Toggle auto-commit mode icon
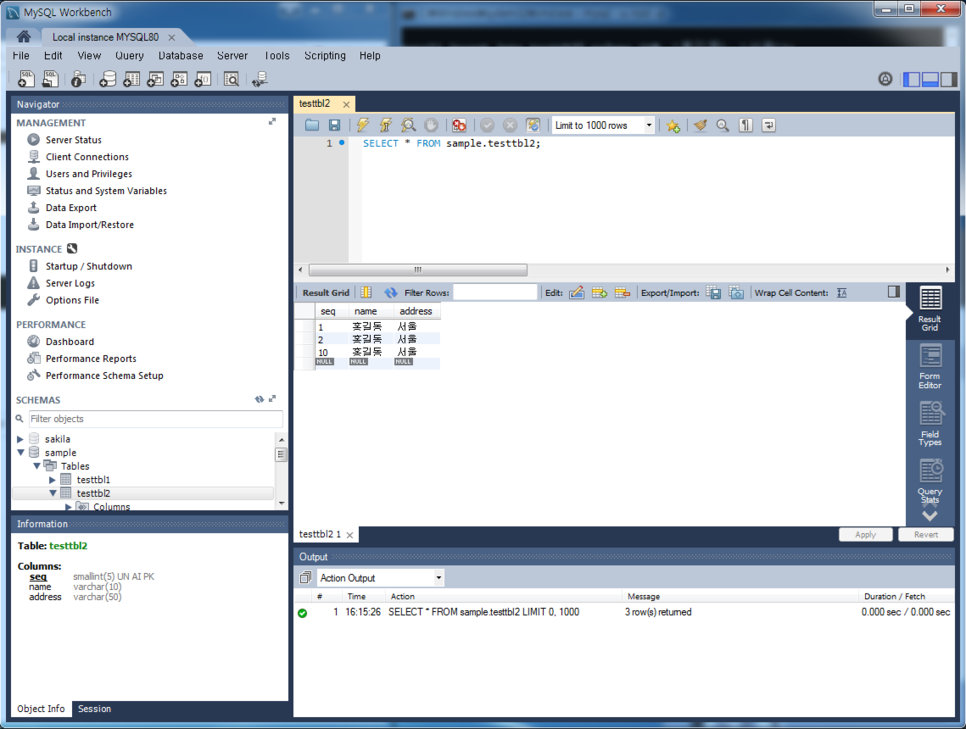The width and height of the screenshot is (966, 729). pos(533,125)
